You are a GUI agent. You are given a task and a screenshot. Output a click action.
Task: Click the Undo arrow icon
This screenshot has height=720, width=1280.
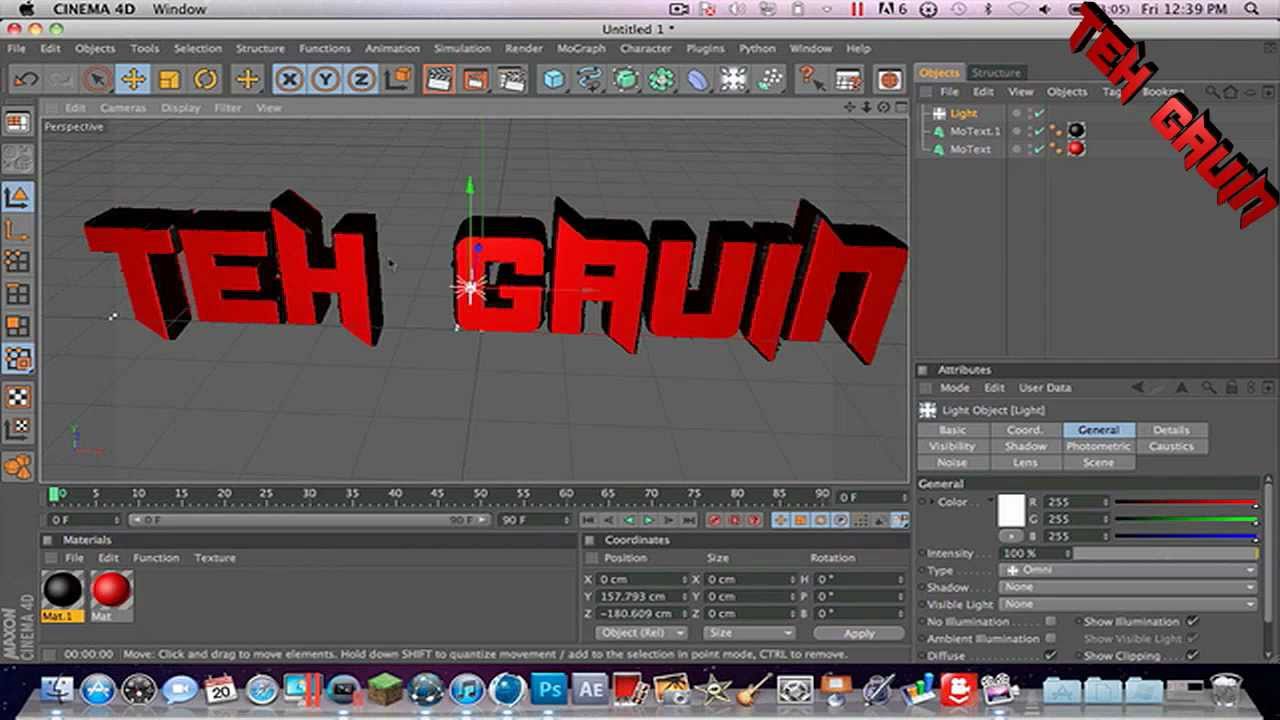[x=25, y=80]
